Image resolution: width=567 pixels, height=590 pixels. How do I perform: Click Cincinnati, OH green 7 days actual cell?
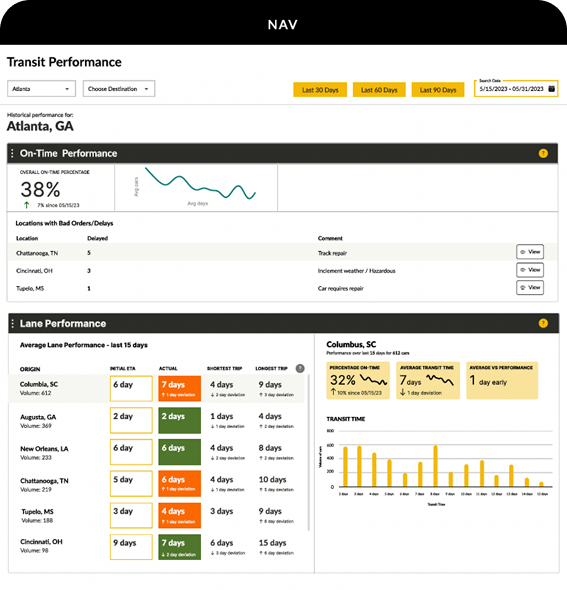179,547
